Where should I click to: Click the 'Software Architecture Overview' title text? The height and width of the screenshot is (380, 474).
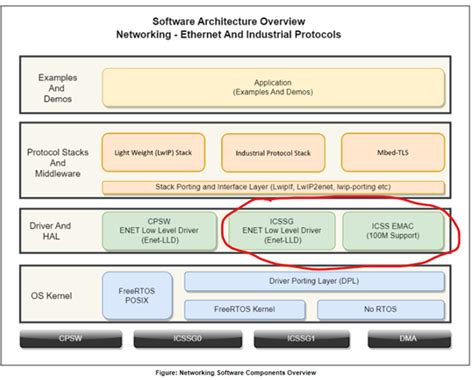click(x=229, y=22)
